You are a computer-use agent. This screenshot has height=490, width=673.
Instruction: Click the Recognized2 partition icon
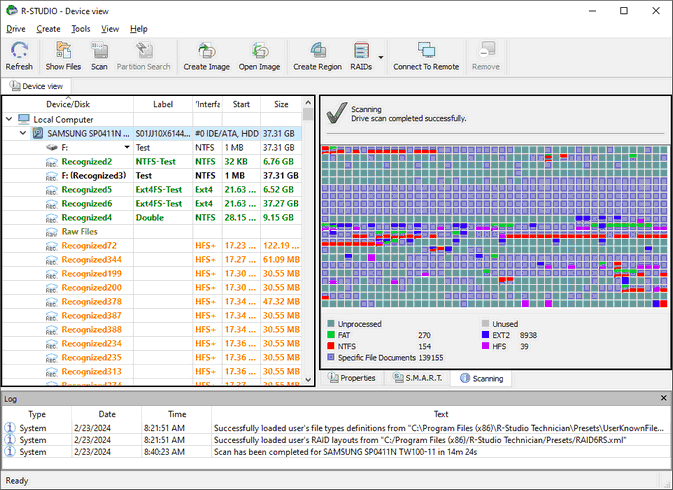(x=52, y=162)
